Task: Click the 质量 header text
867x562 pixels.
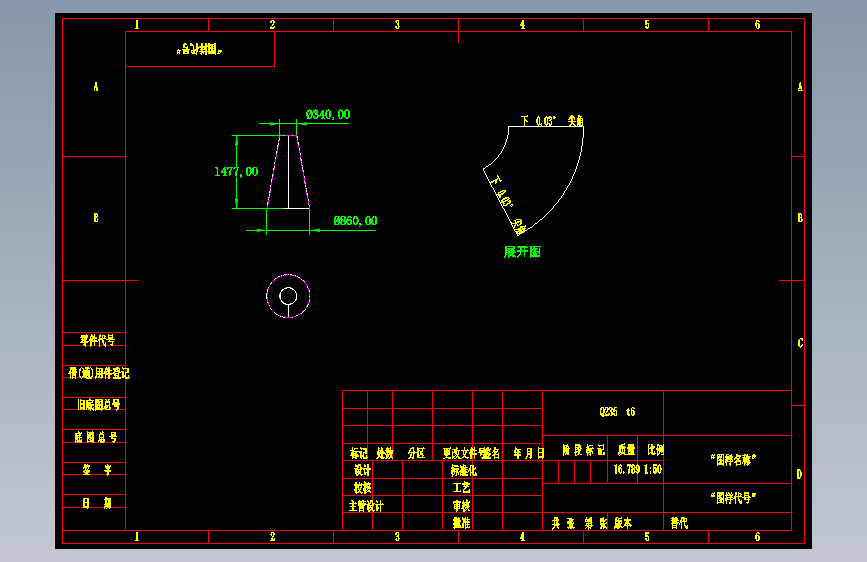Action: (626, 450)
